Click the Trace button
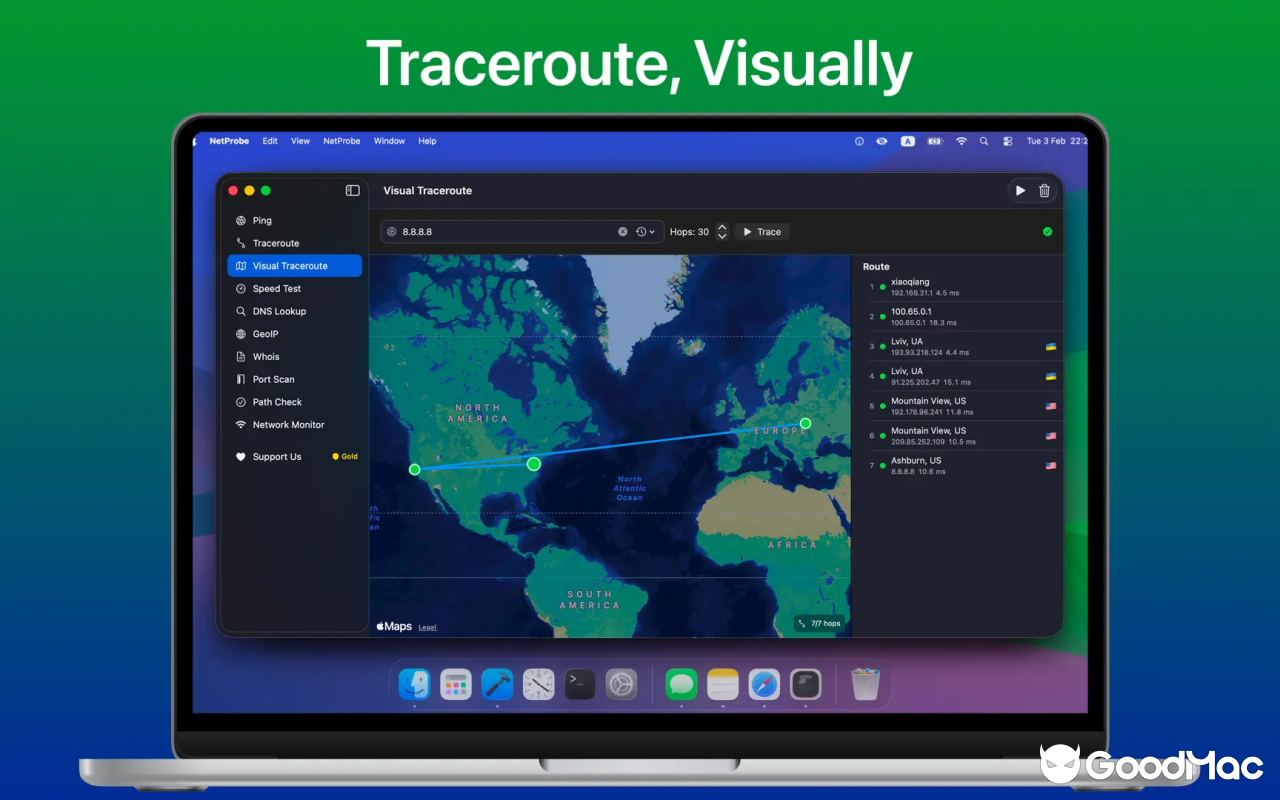This screenshot has height=800, width=1280. (x=762, y=231)
